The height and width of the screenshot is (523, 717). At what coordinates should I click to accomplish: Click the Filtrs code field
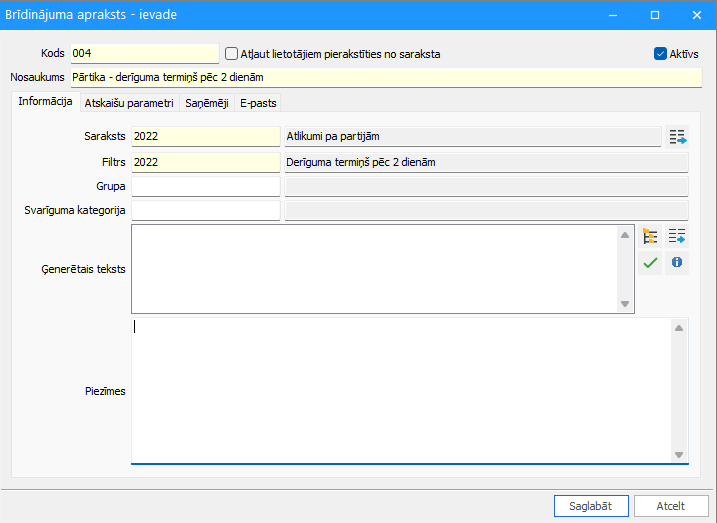206,162
